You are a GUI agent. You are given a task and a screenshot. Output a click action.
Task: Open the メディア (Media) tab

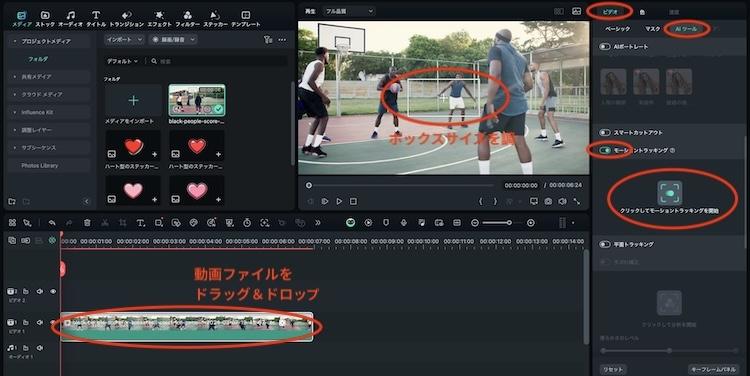(x=22, y=19)
